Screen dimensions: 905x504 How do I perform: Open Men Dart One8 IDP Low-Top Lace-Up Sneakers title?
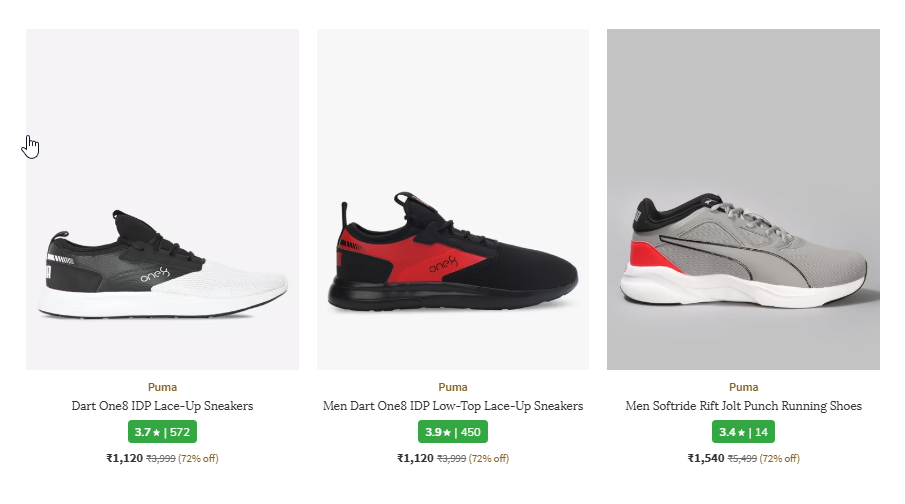click(452, 406)
